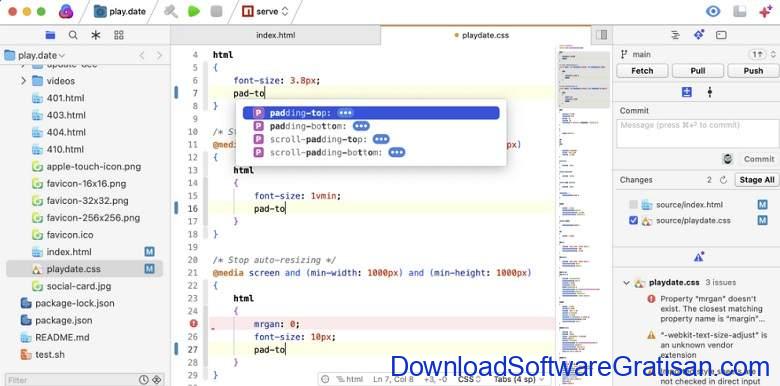Open the build hammer tool icon
This screenshot has height=386, width=780.
point(171,11)
